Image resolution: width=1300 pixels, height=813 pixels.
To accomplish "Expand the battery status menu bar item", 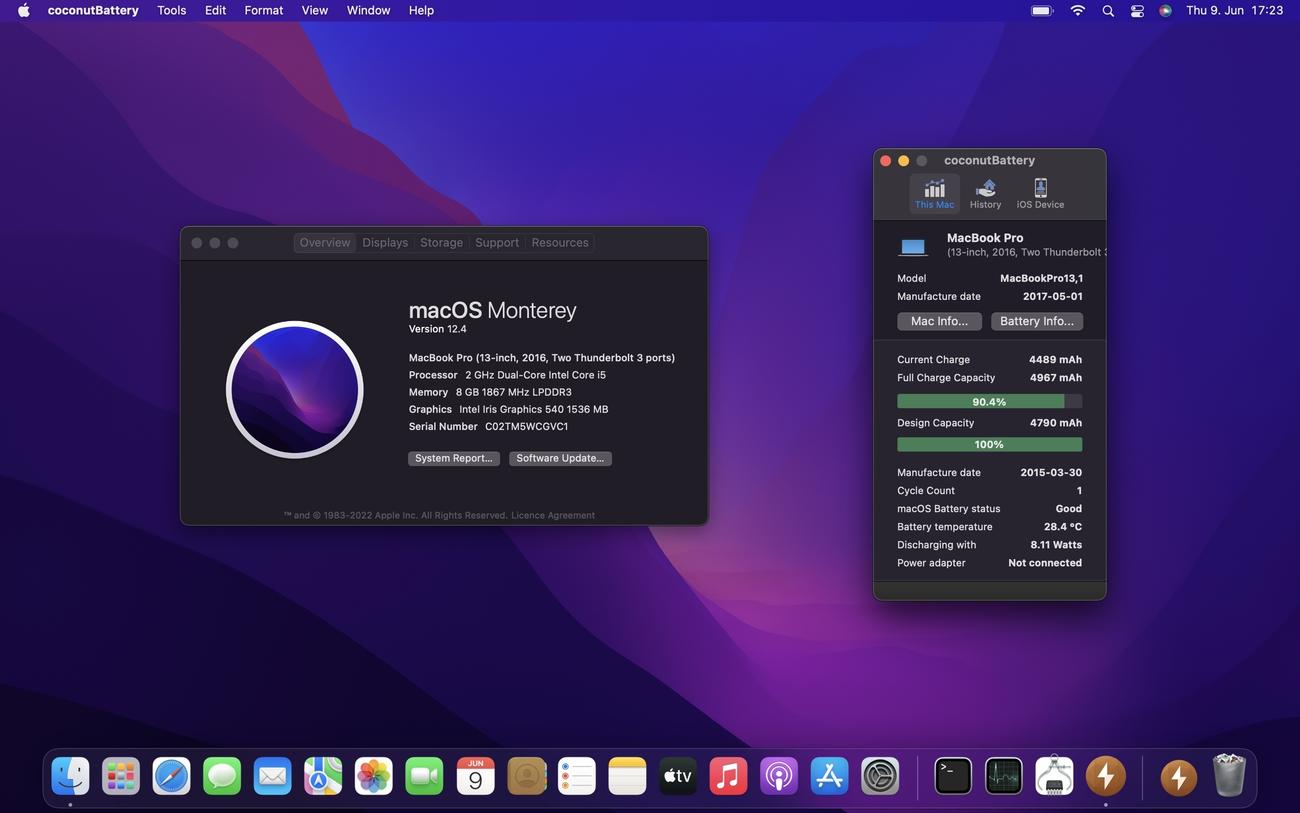I will pos(1042,10).
